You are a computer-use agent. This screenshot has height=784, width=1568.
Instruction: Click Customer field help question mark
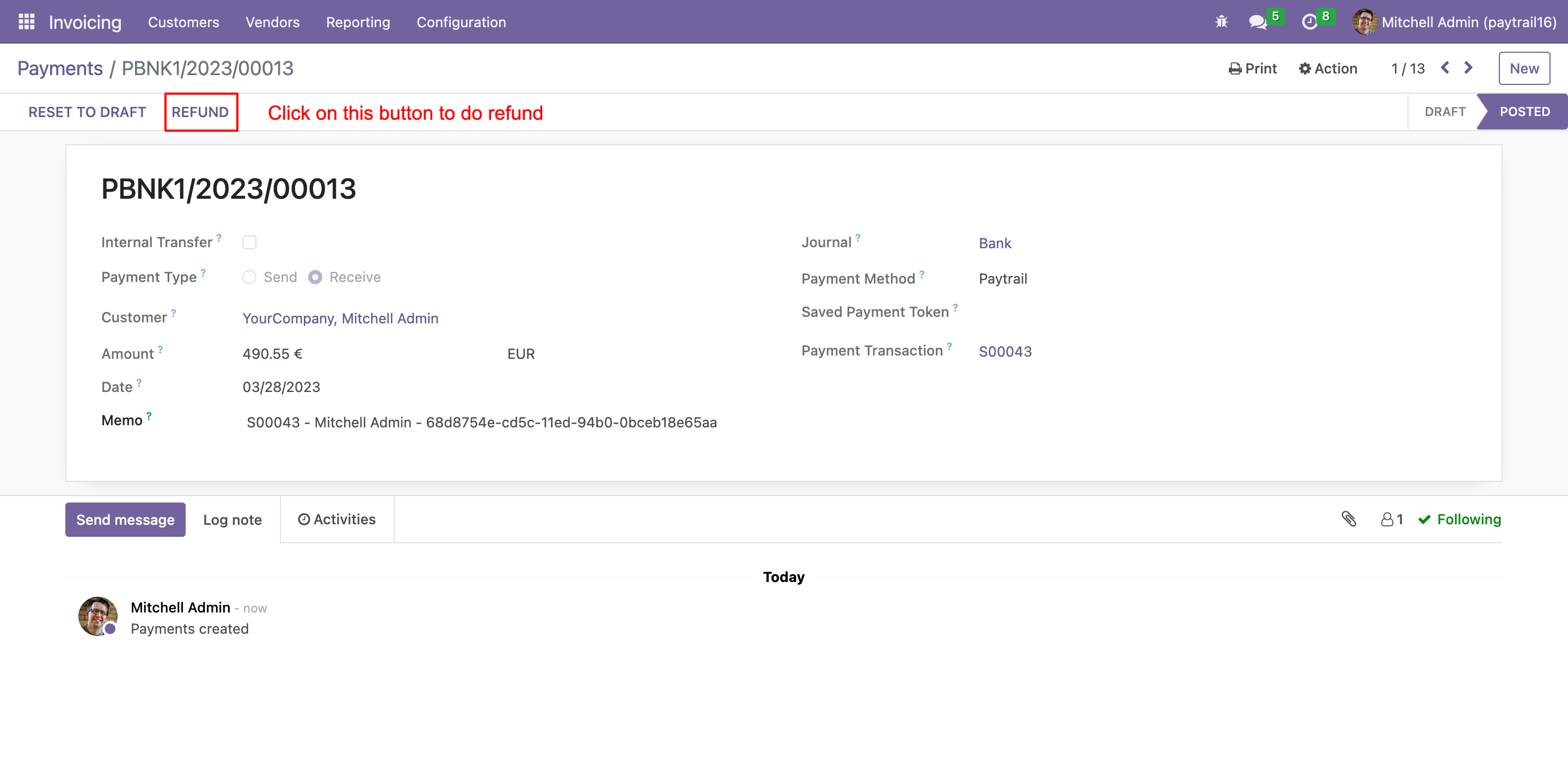coord(174,313)
